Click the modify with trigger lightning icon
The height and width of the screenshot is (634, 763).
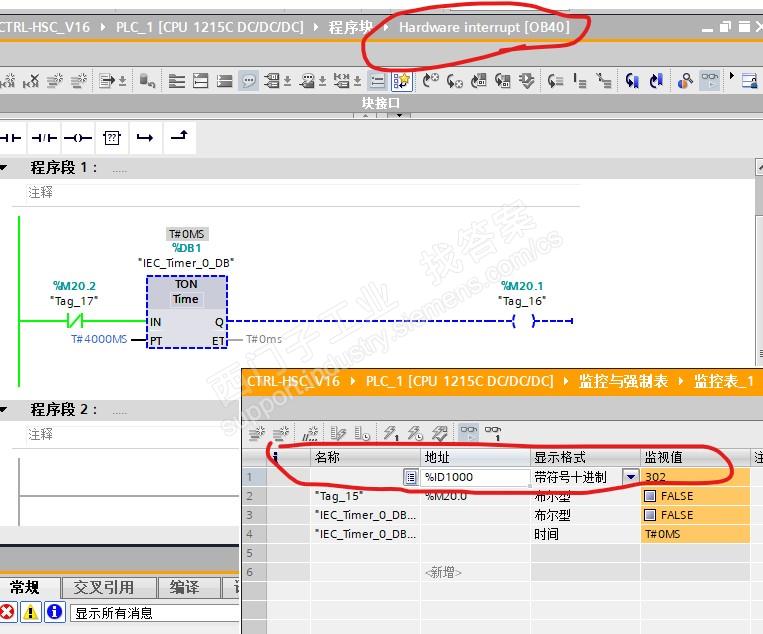coord(415,433)
